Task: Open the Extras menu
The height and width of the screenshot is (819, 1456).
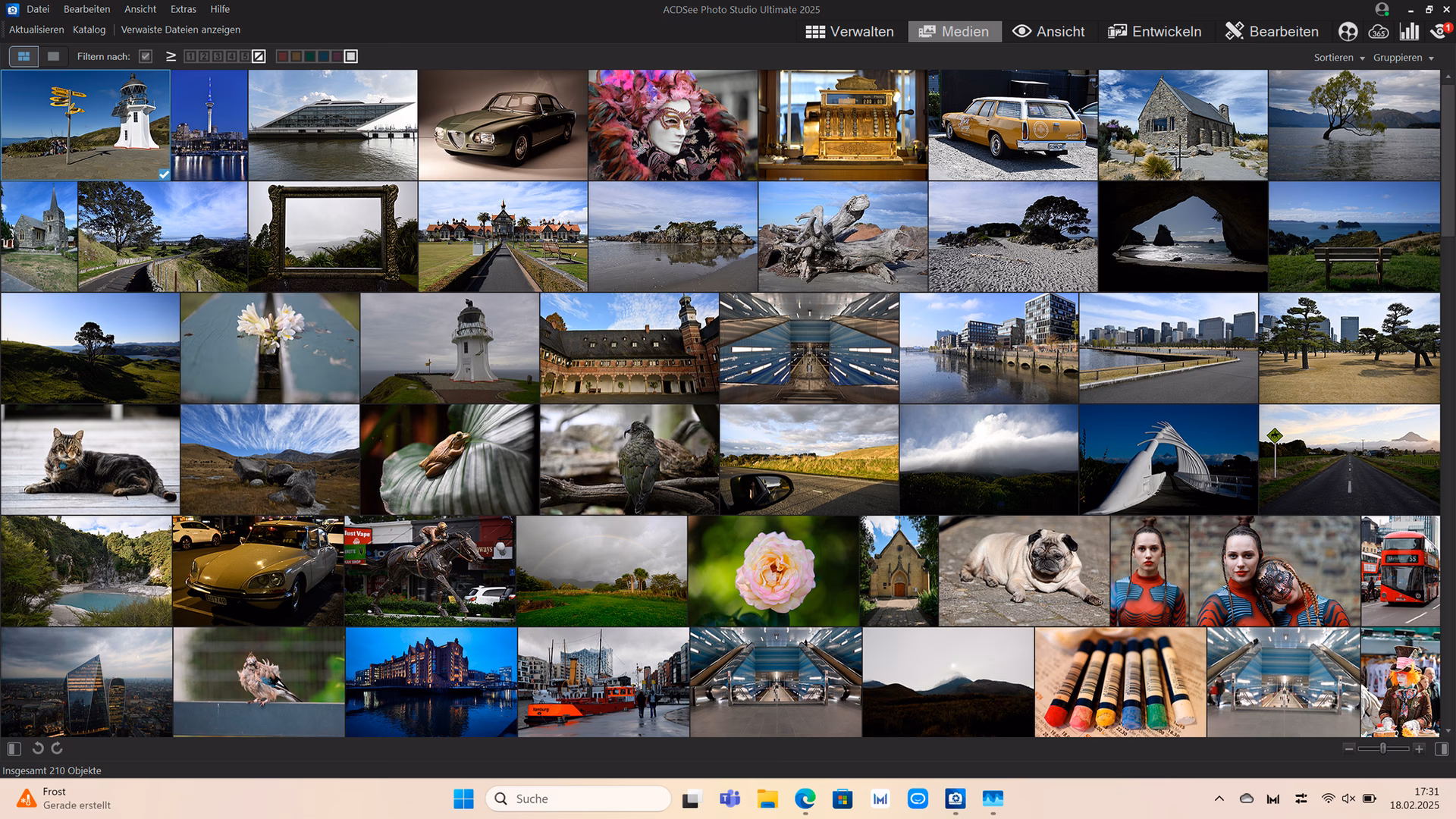Action: point(183,9)
